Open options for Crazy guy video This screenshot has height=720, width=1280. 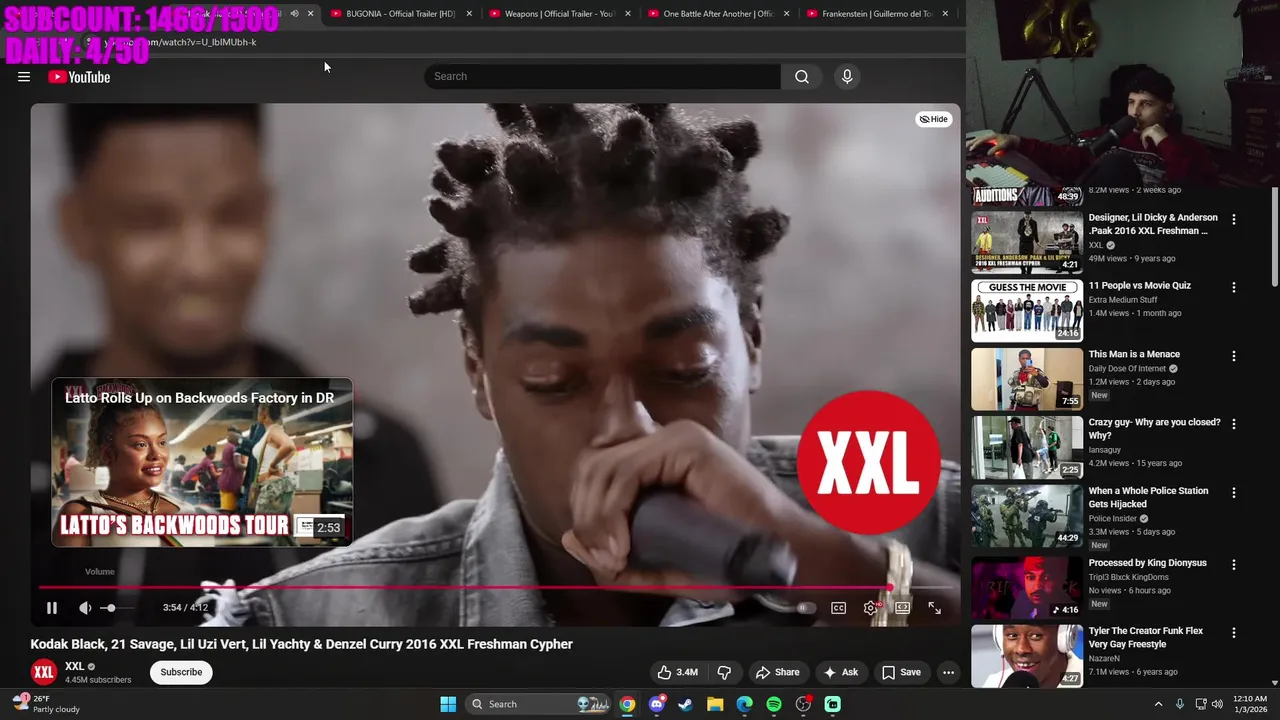[1233, 424]
